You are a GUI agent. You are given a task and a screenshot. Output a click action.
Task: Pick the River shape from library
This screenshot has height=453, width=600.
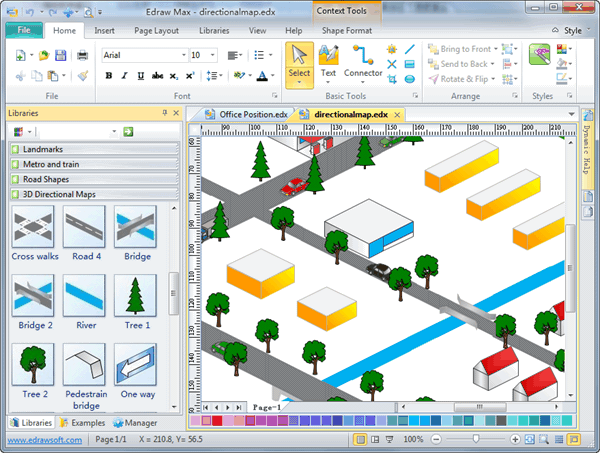pos(84,303)
